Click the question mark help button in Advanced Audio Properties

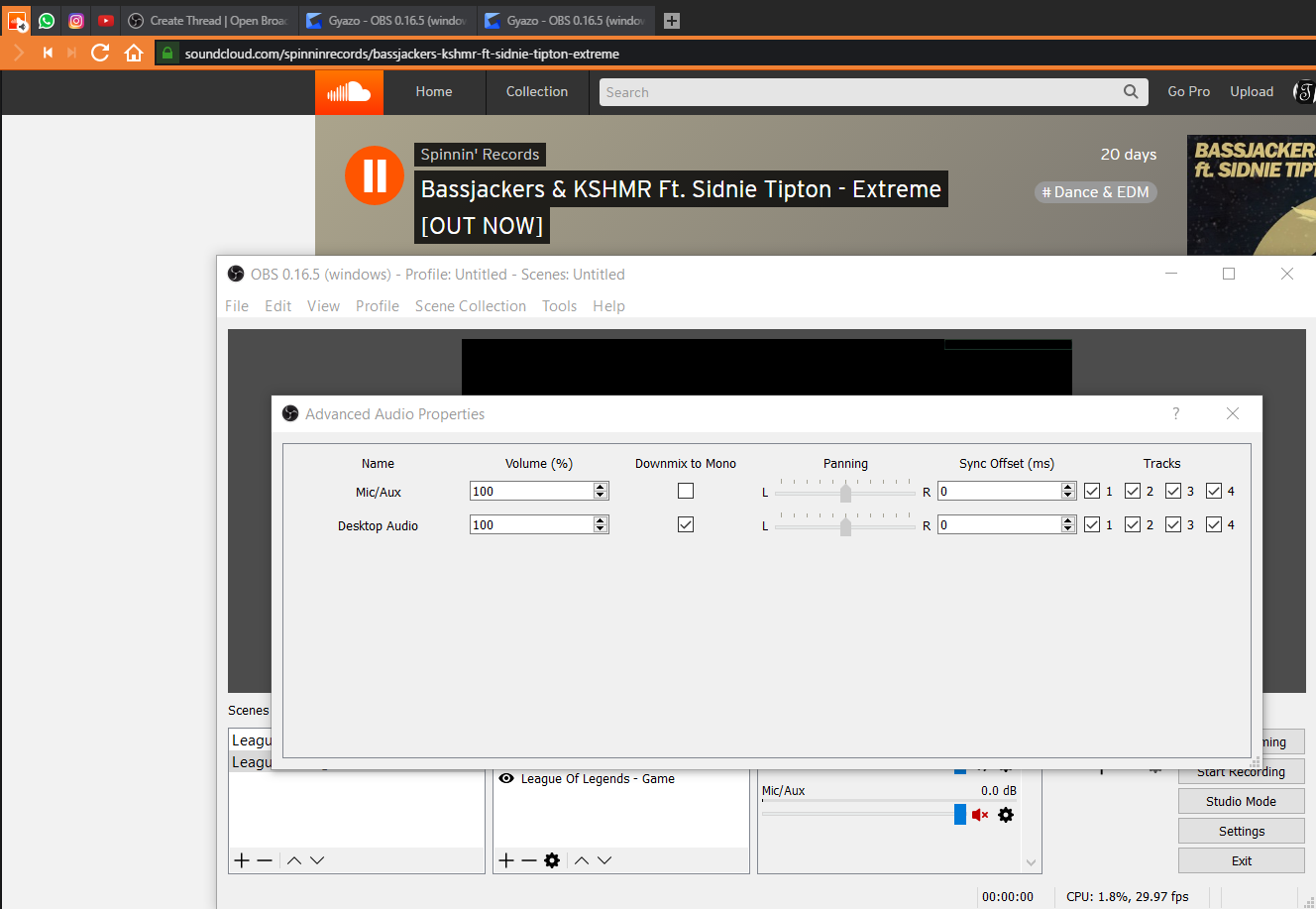[x=1176, y=413]
